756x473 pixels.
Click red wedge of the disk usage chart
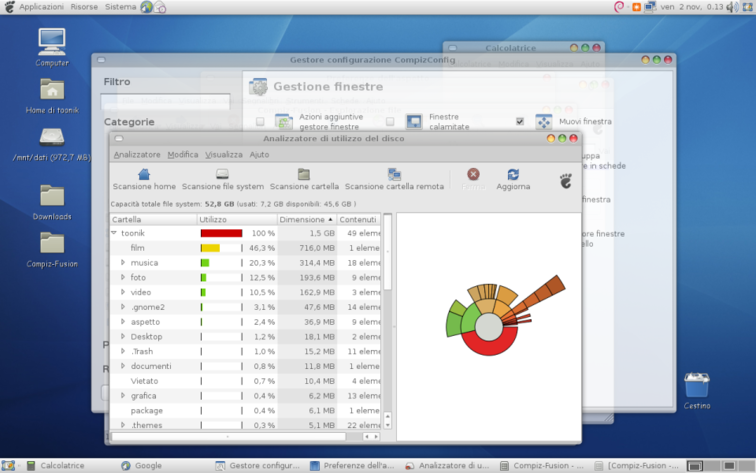[x=489, y=344]
